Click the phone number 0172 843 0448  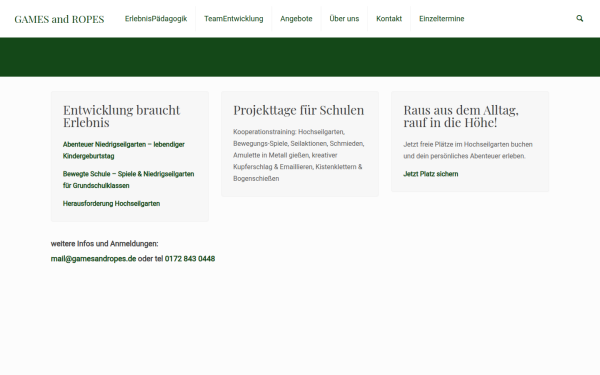[x=190, y=259]
